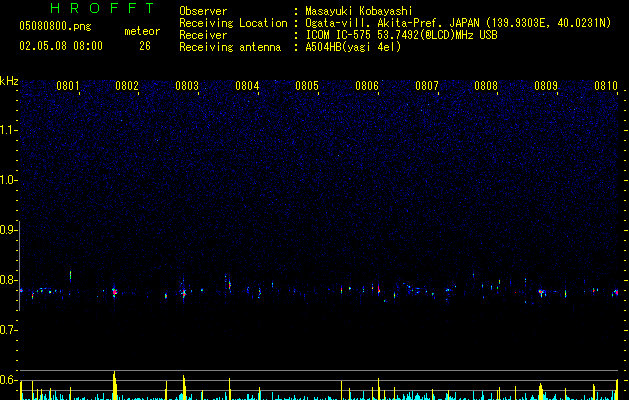The width and height of the screenshot is (629, 400).
Task: Click the meteor count 26
Action: click(145, 46)
